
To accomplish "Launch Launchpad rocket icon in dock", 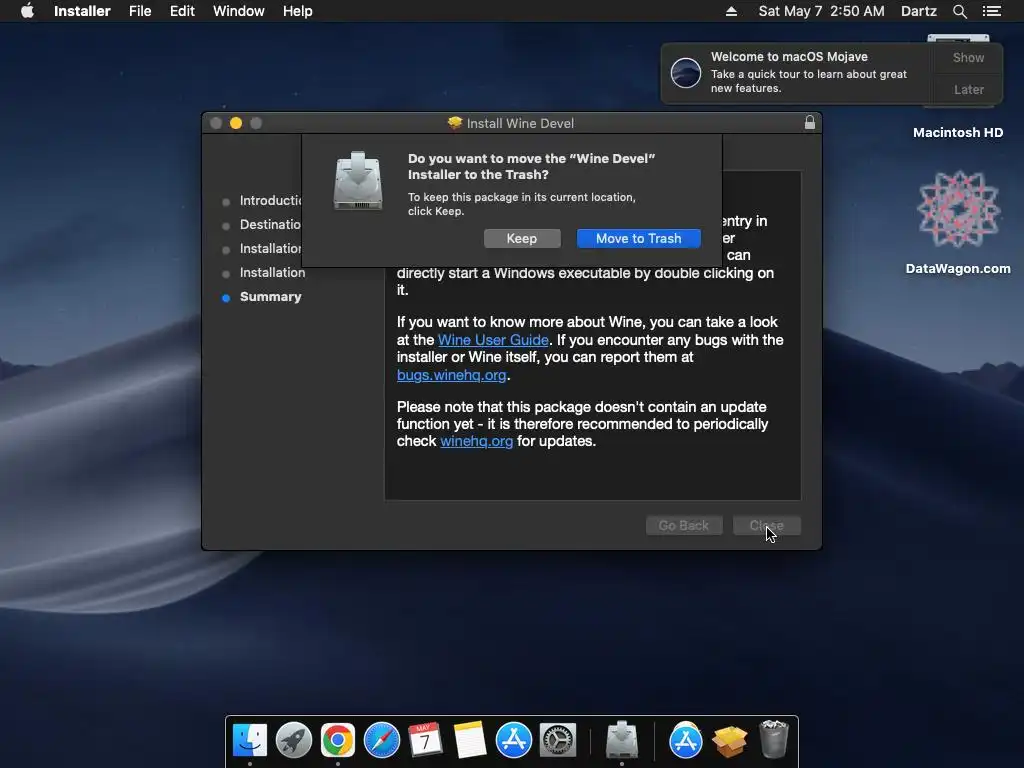I will click(294, 740).
